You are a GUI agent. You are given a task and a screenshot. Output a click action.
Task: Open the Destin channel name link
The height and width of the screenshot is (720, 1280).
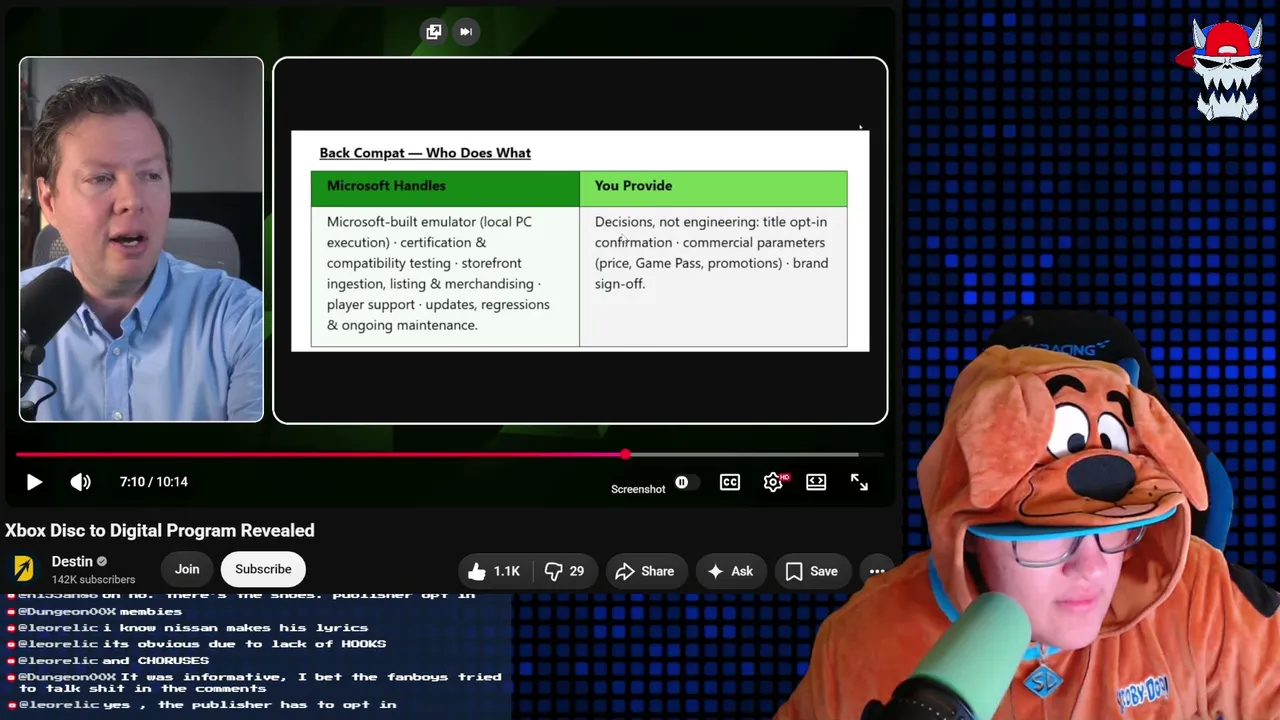pyautogui.click(x=72, y=562)
